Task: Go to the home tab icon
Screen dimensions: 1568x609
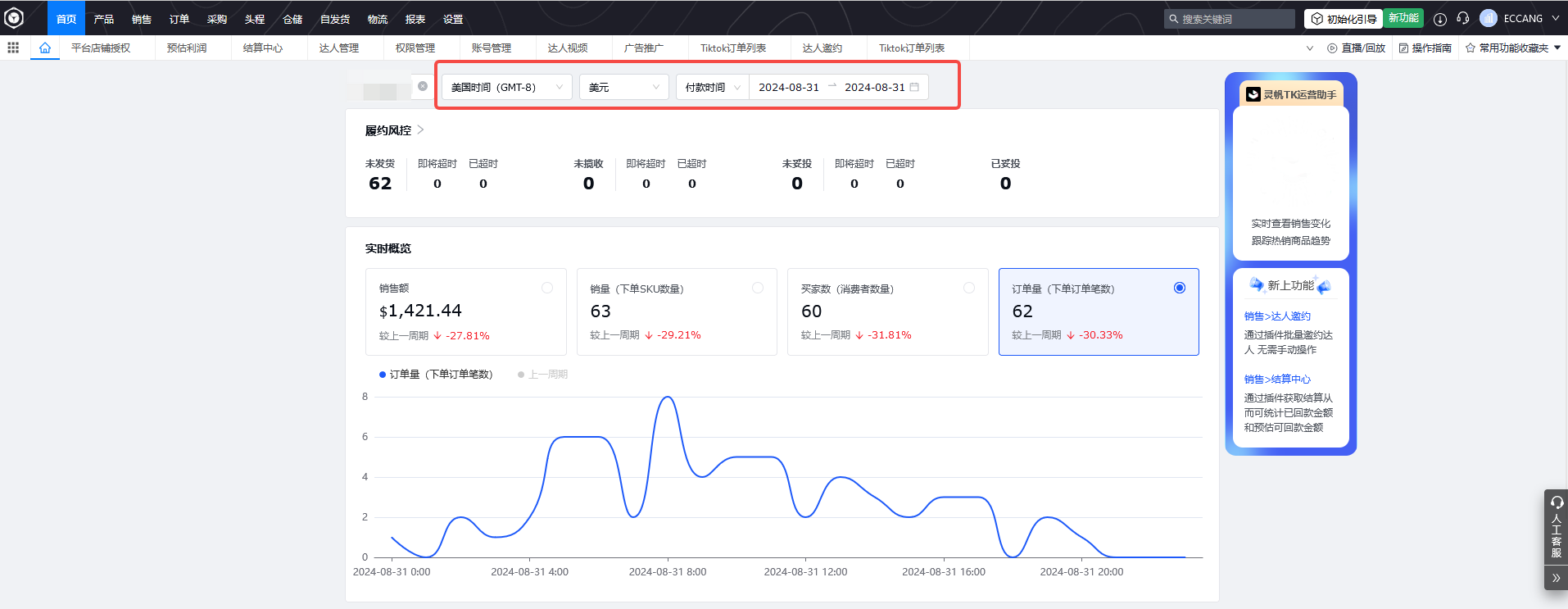Action: pos(45,48)
